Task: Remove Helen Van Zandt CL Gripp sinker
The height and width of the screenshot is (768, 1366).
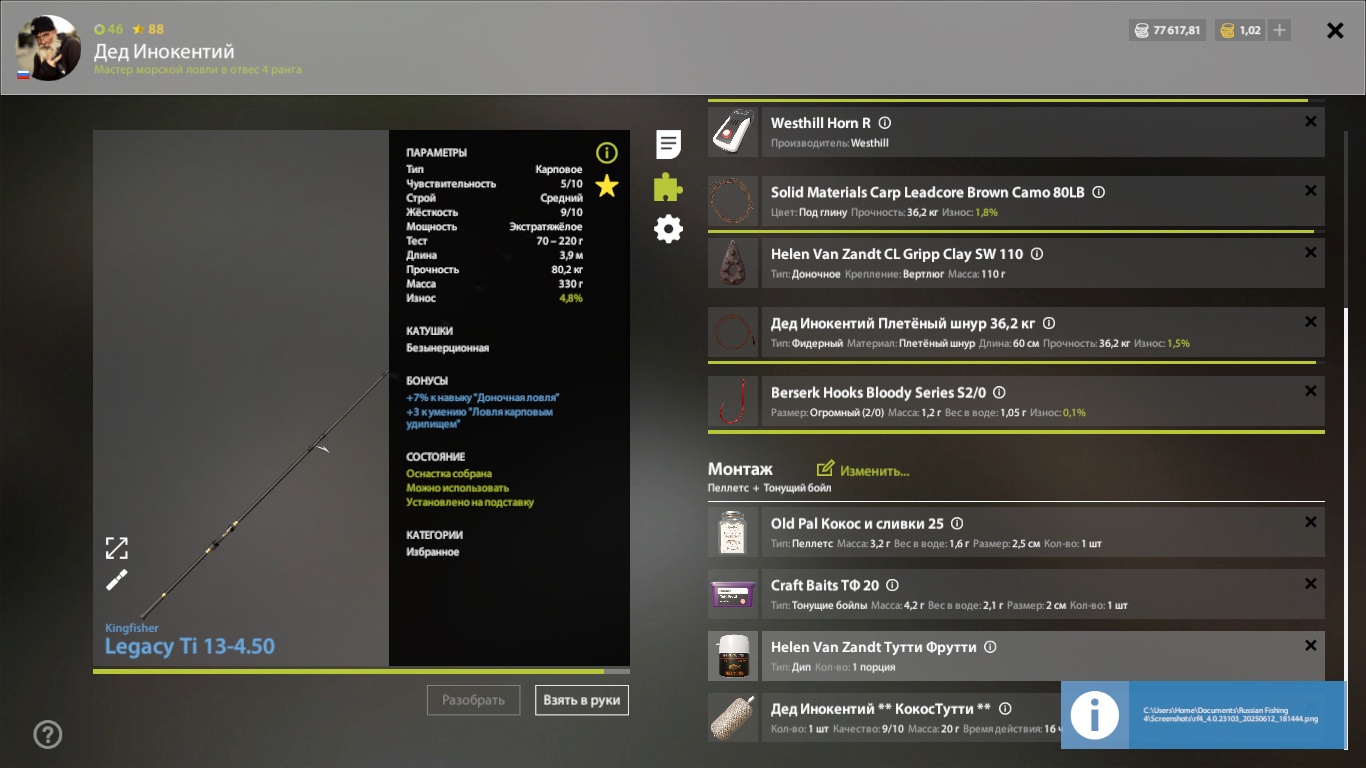Action: coord(1311,253)
